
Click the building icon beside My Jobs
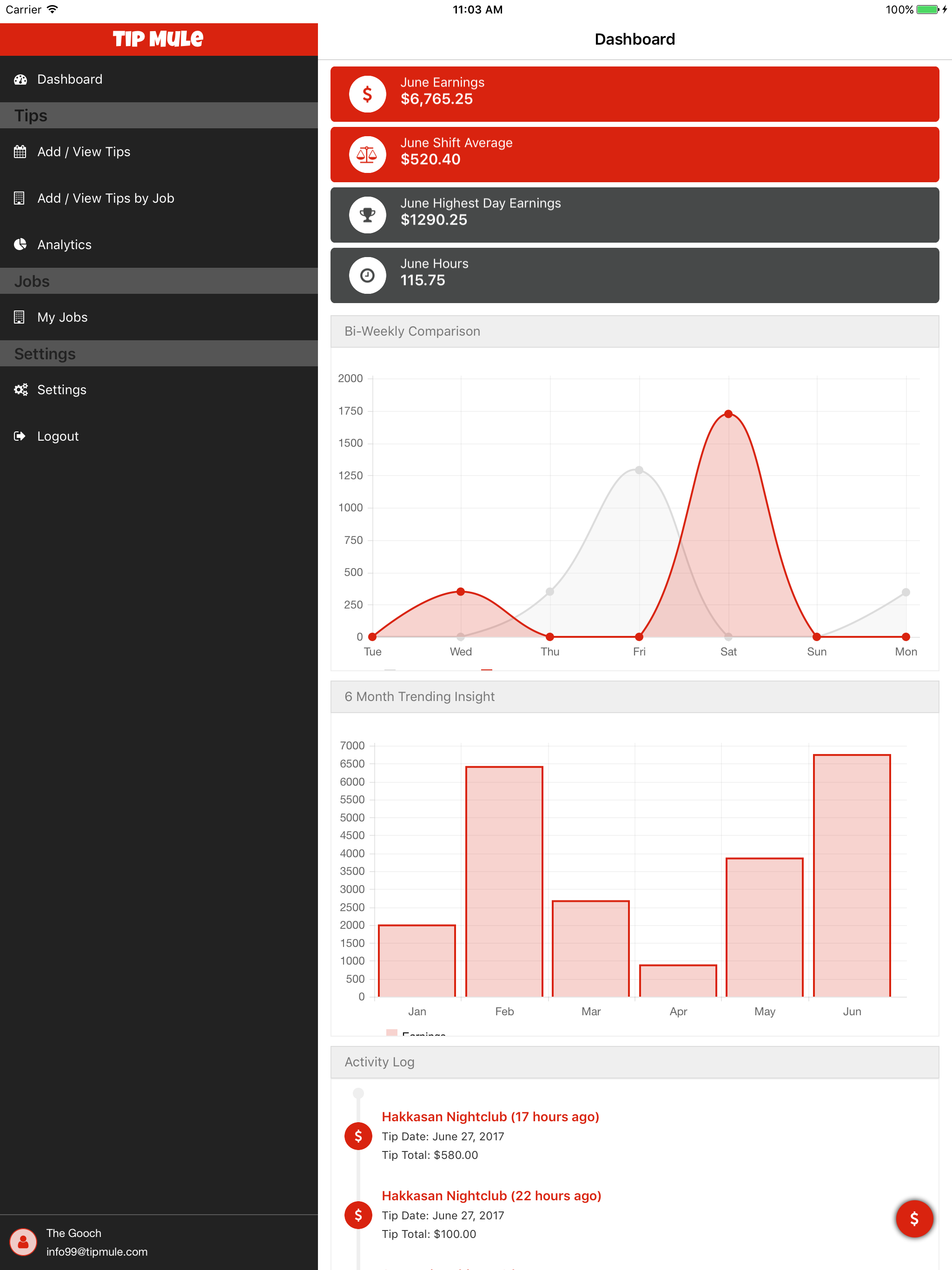pos(20,317)
